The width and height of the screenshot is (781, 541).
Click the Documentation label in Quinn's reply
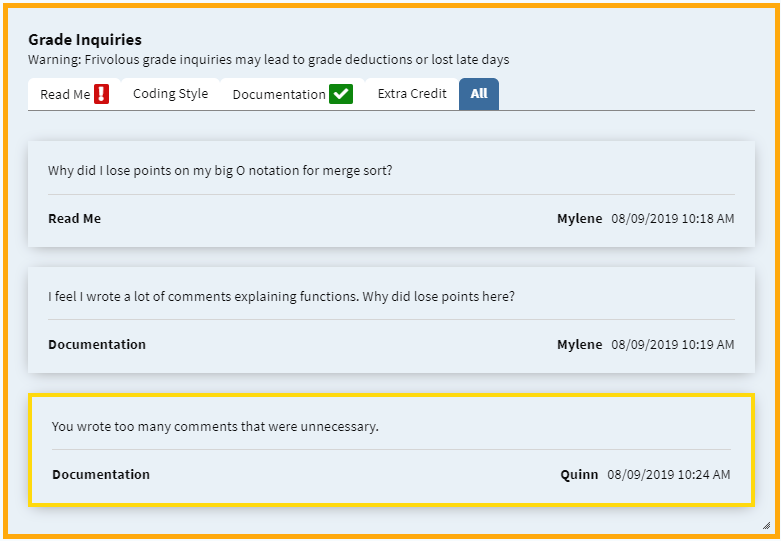pos(101,475)
